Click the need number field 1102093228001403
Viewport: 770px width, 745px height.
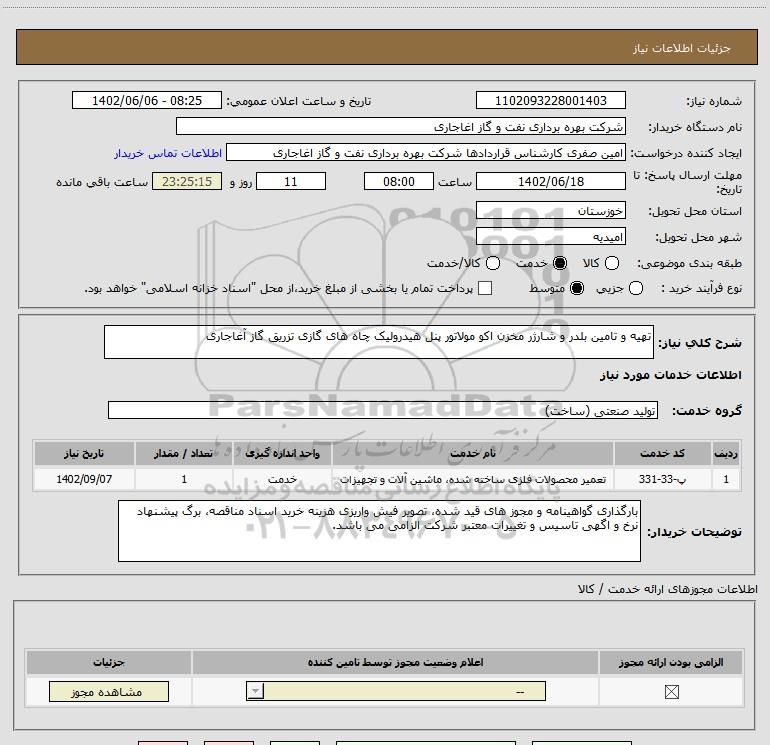(550, 100)
